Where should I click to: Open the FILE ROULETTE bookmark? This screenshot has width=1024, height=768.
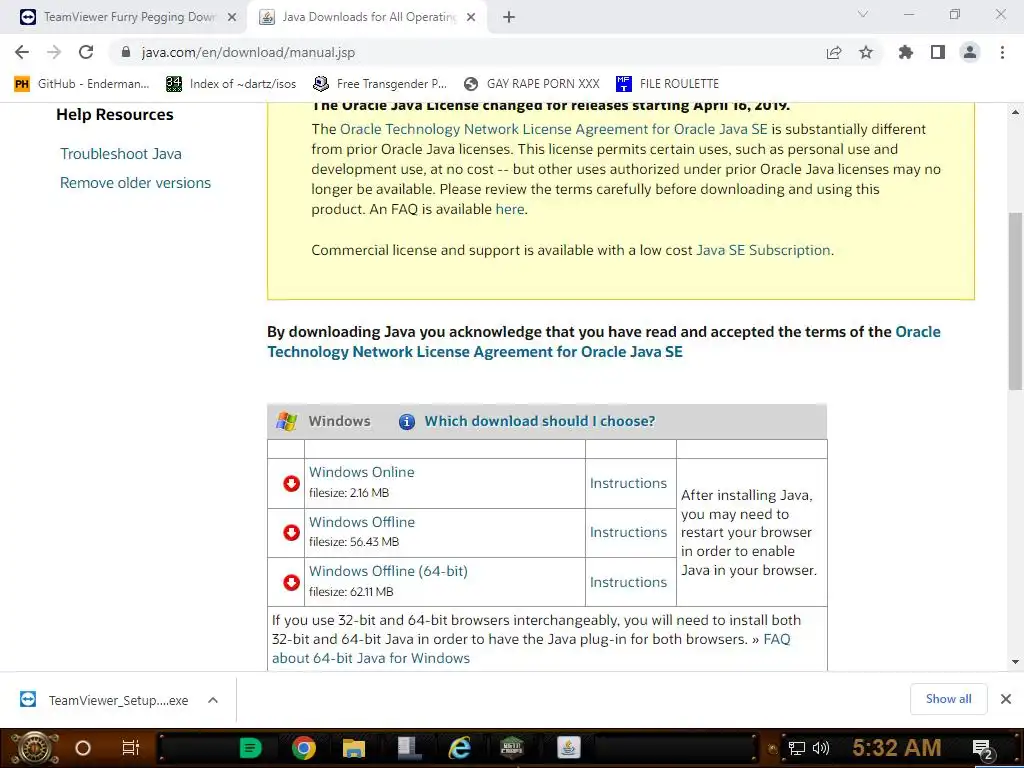click(667, 84)
